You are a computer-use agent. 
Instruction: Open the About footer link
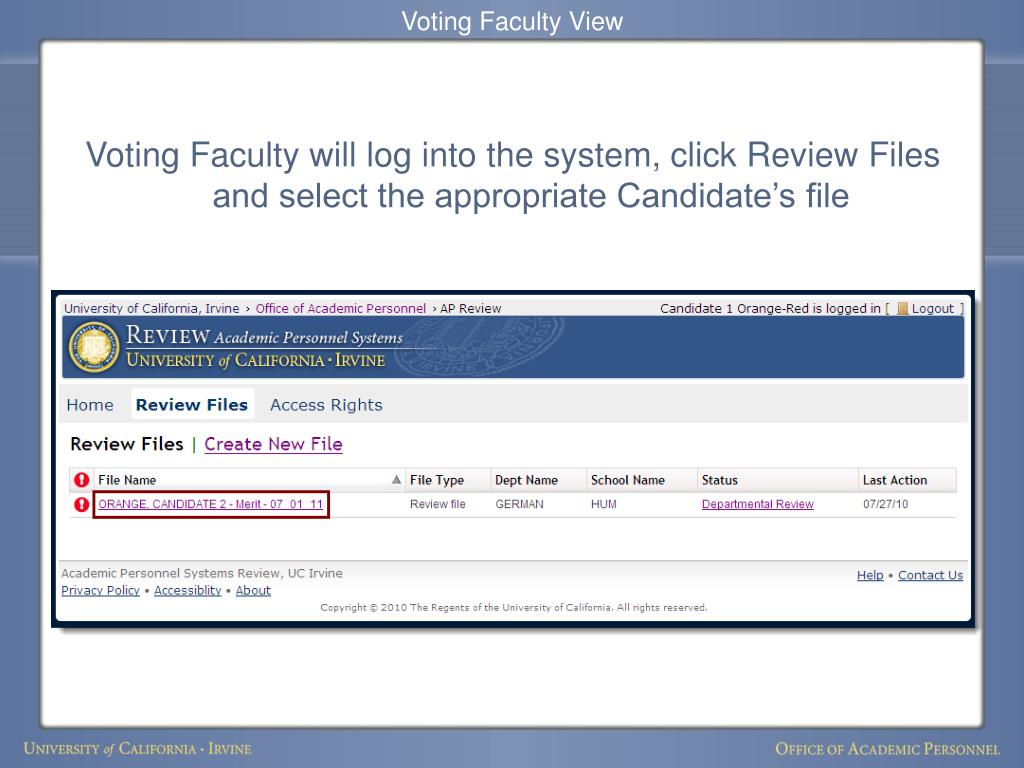253,590
